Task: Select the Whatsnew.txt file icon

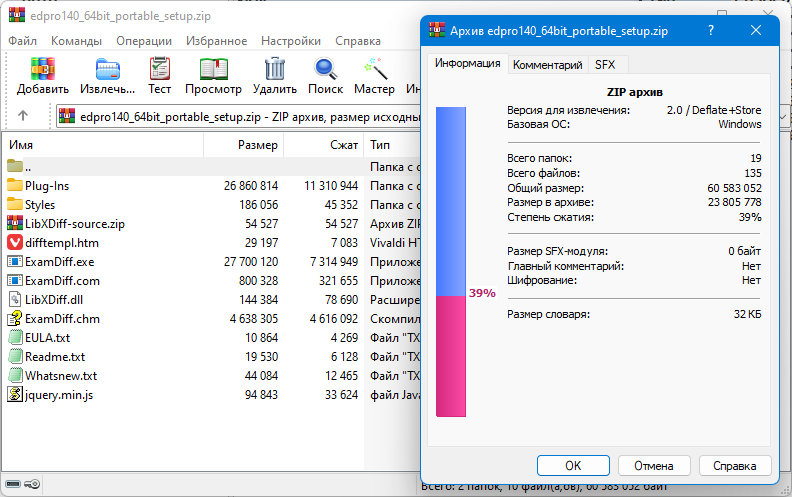Action: (x=15, y=375)
